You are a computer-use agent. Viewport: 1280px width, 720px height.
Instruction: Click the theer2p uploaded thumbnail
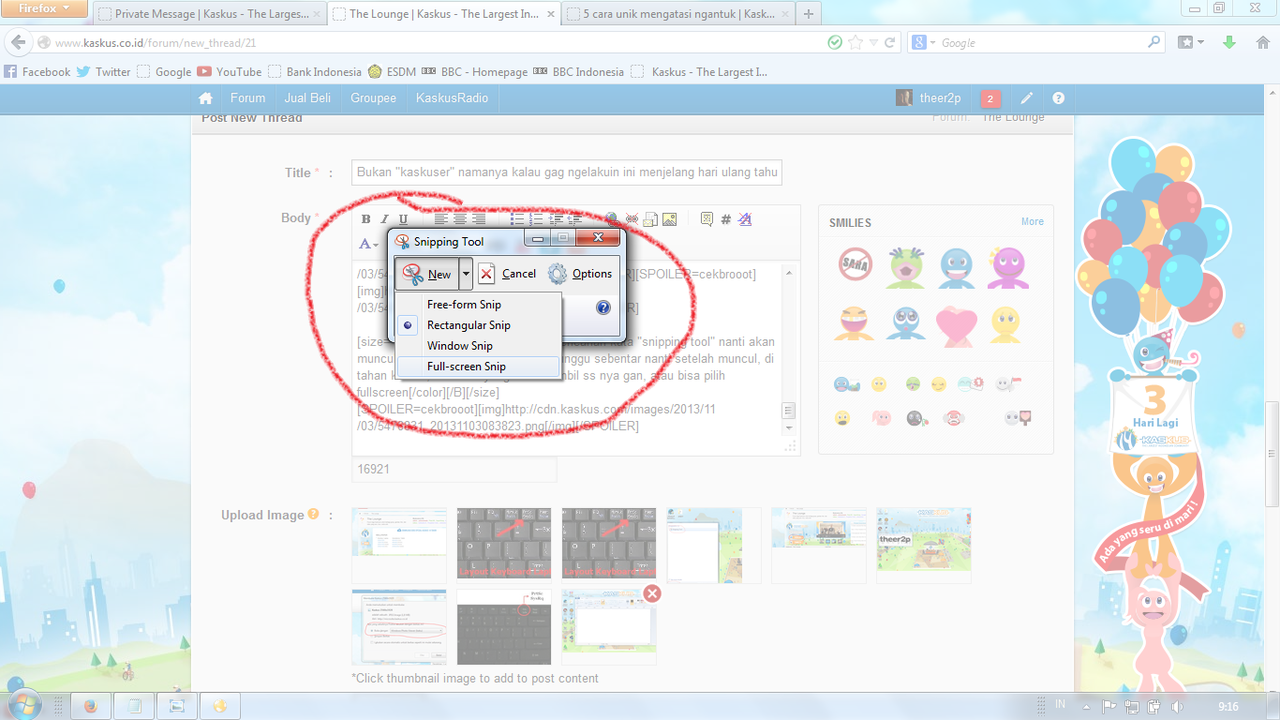[924, 545]
